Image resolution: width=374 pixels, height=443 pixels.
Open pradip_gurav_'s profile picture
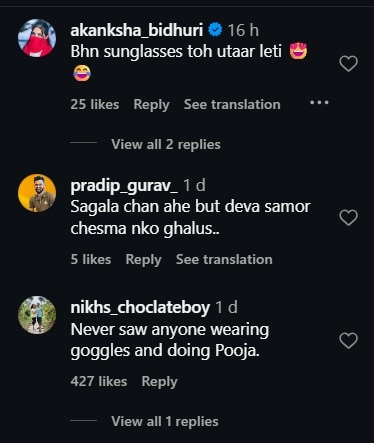(x=37, y=193)
